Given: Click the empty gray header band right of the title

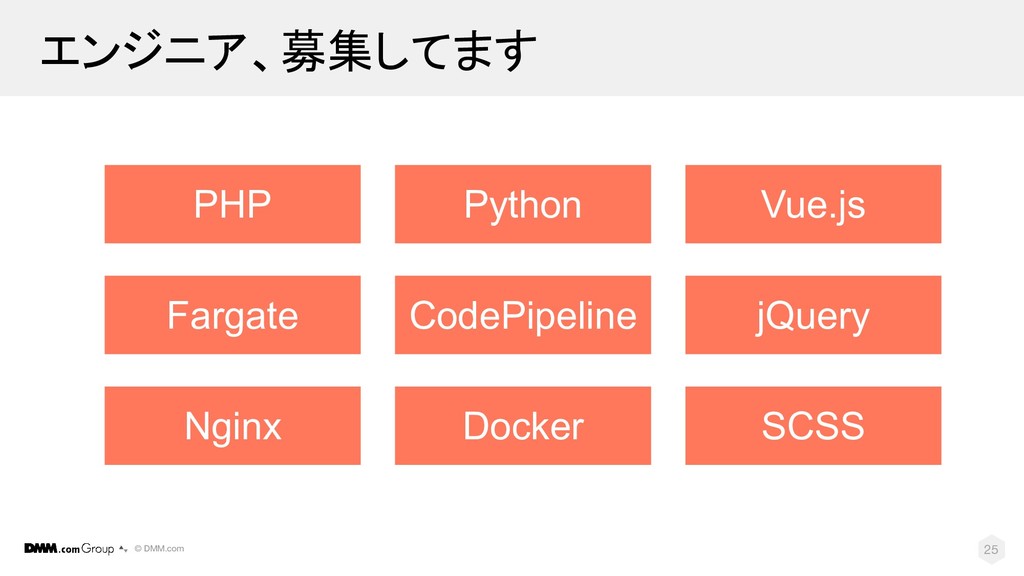Looking at the screenshot, I should click(x=780, y=48).
